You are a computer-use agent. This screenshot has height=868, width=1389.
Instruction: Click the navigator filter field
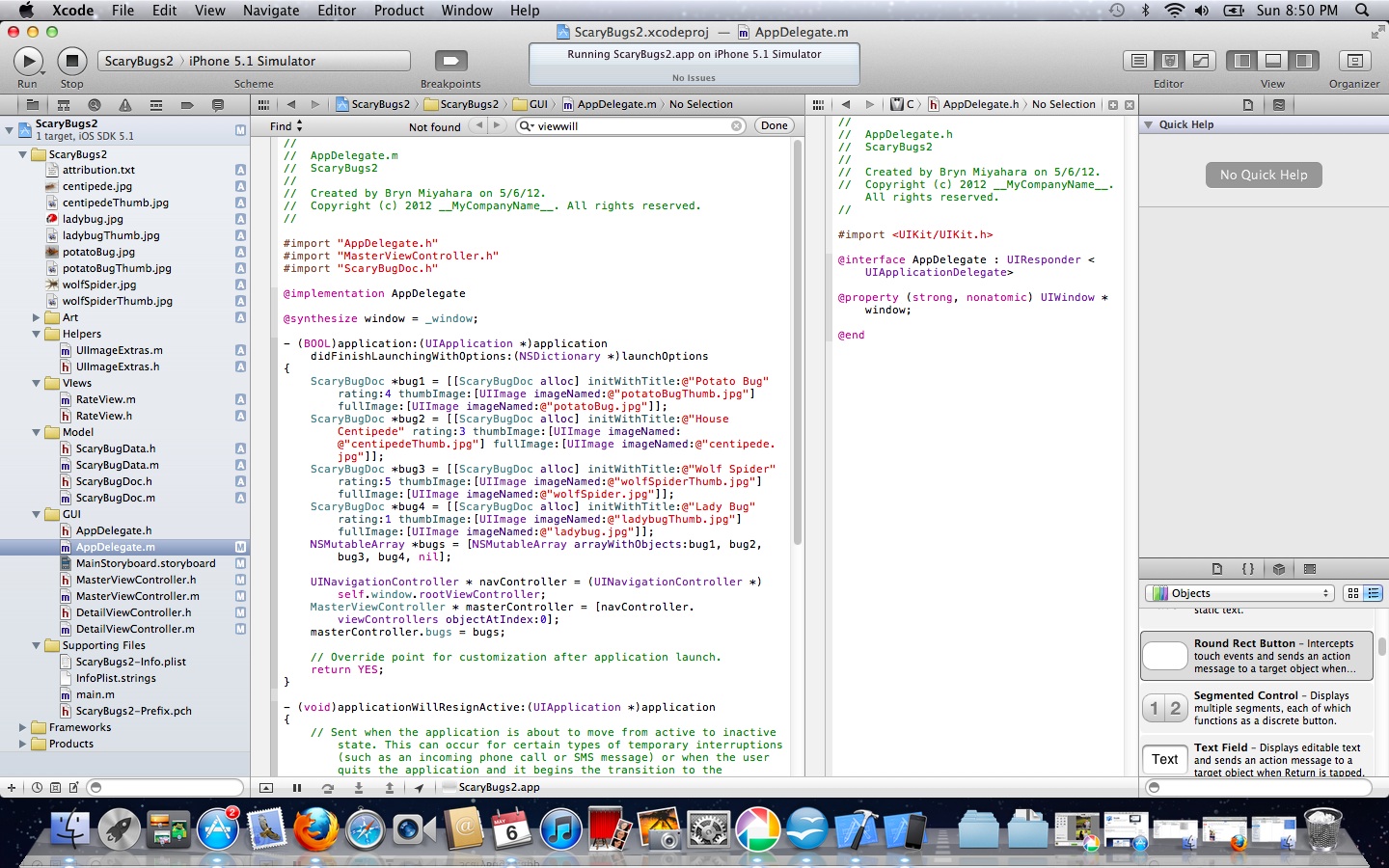(165, 788)
